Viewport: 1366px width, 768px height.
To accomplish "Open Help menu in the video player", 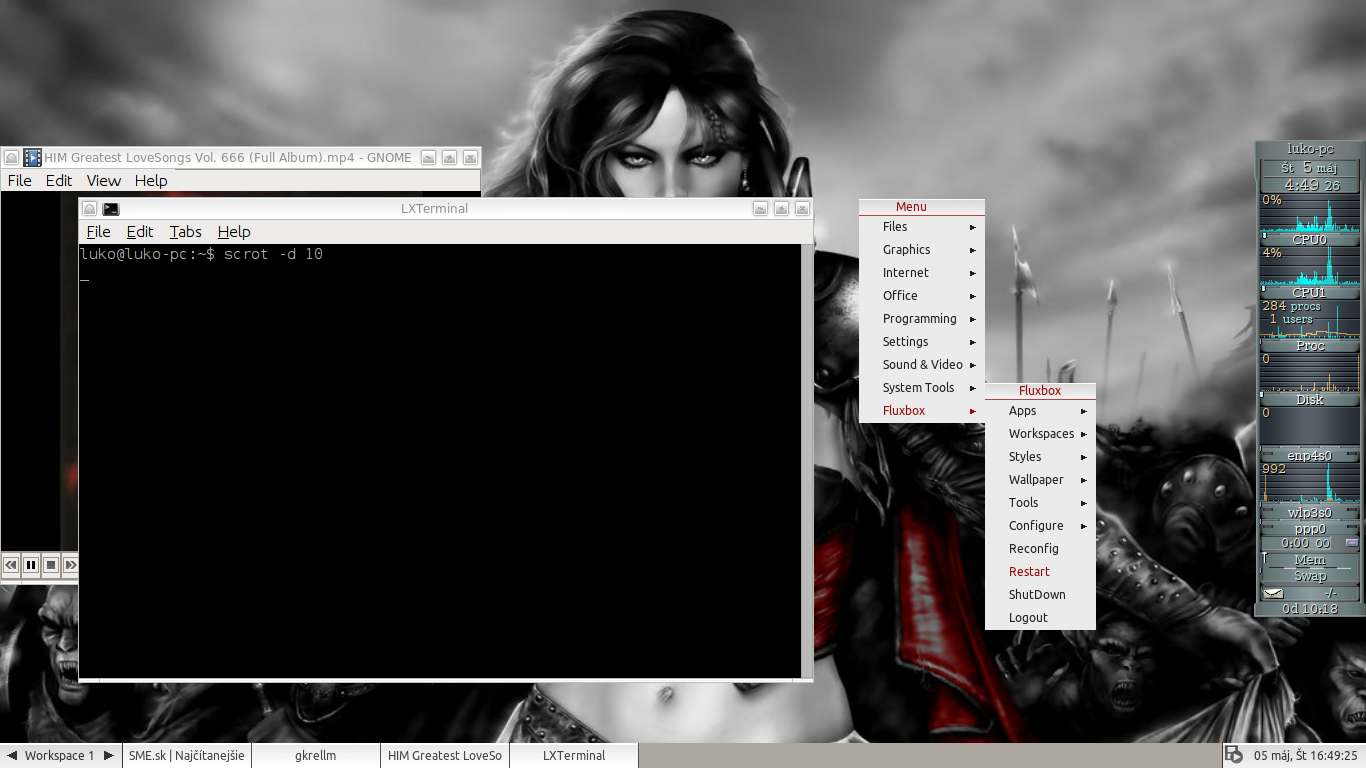I will click(x=151, y=180).
